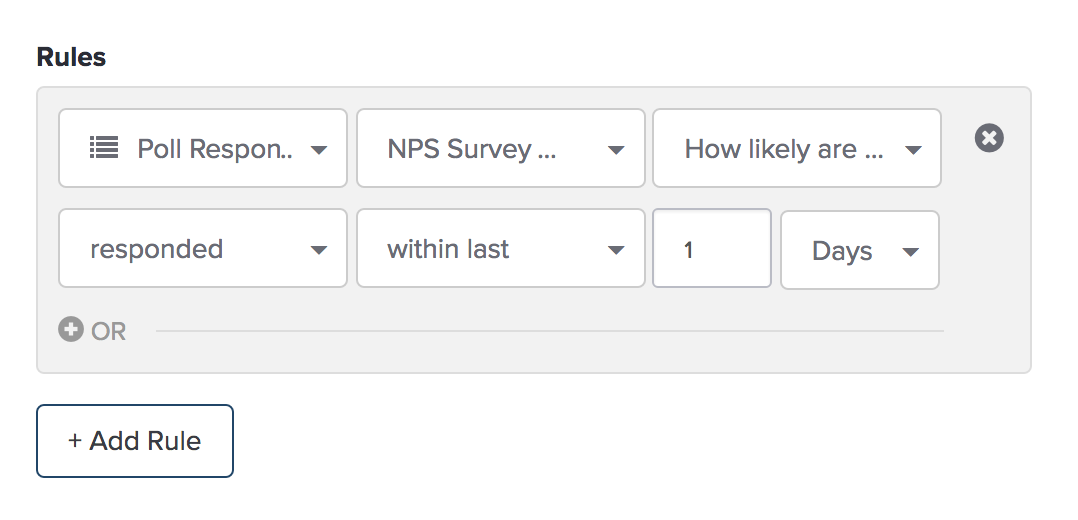The height and width of the screenshot is (520, 1078).
Task: Click the plus icon next to OR
Action: 71,329
